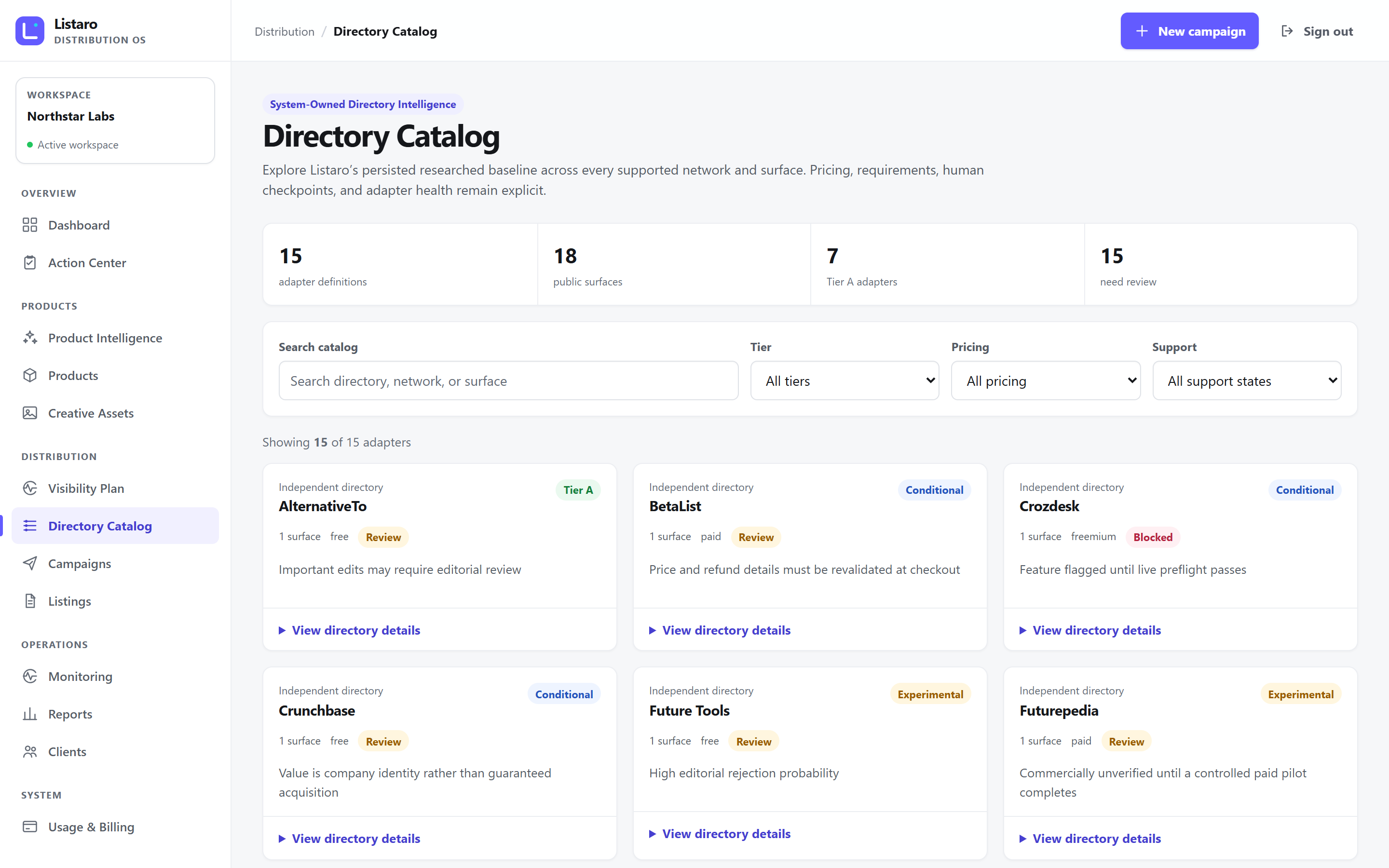
Task: Click the Action Center clipboard icon
Action: click(30, 263)
